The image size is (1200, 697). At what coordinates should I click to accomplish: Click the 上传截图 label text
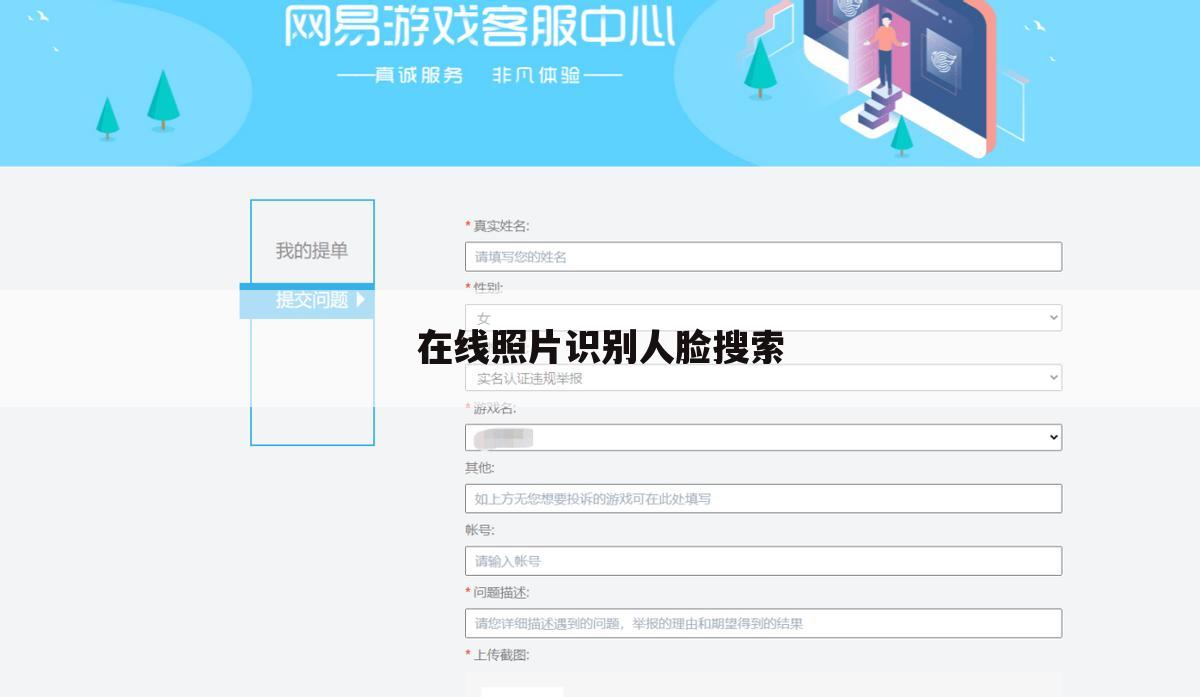[501, 655]
